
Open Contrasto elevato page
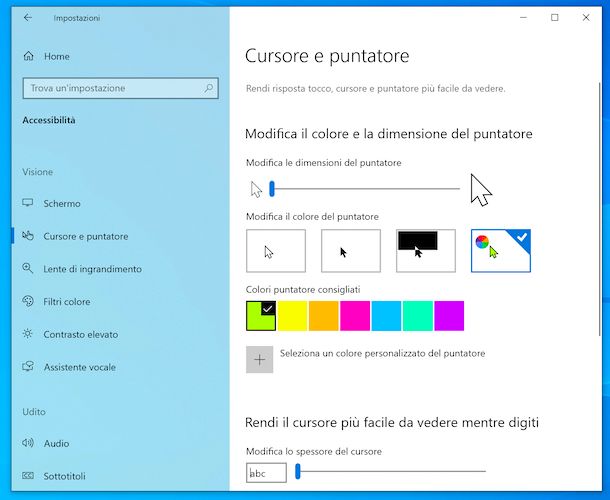click(x=121, y=334)
